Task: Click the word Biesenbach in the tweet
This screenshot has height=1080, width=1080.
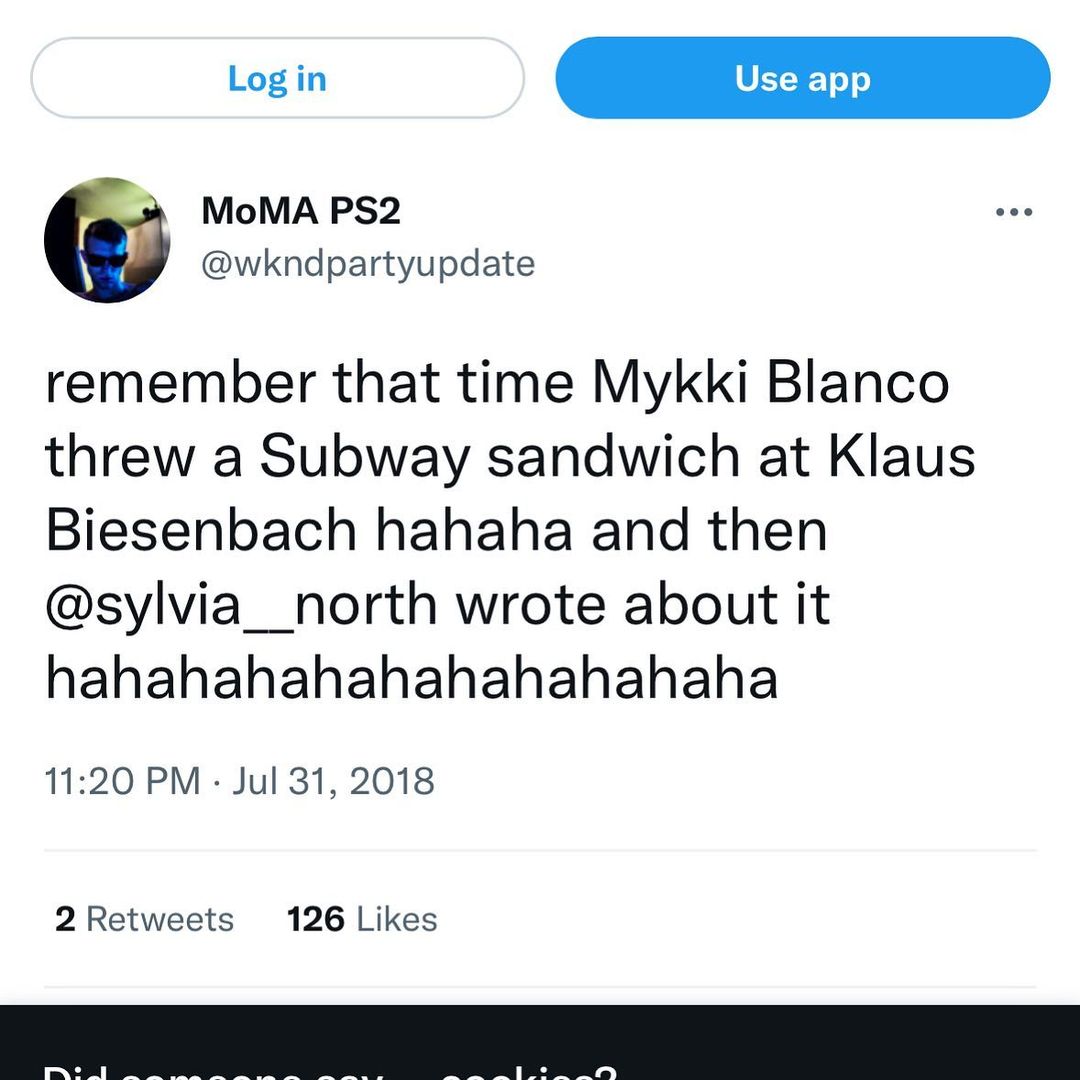Action: coord(201,530)
